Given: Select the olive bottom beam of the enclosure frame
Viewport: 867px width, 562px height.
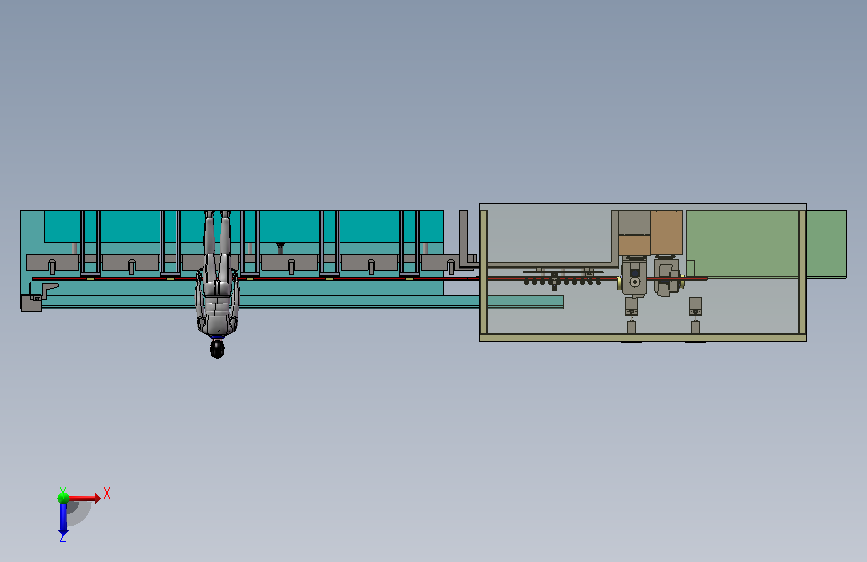Looking at the screenshot, I should [x=643, y=337].
